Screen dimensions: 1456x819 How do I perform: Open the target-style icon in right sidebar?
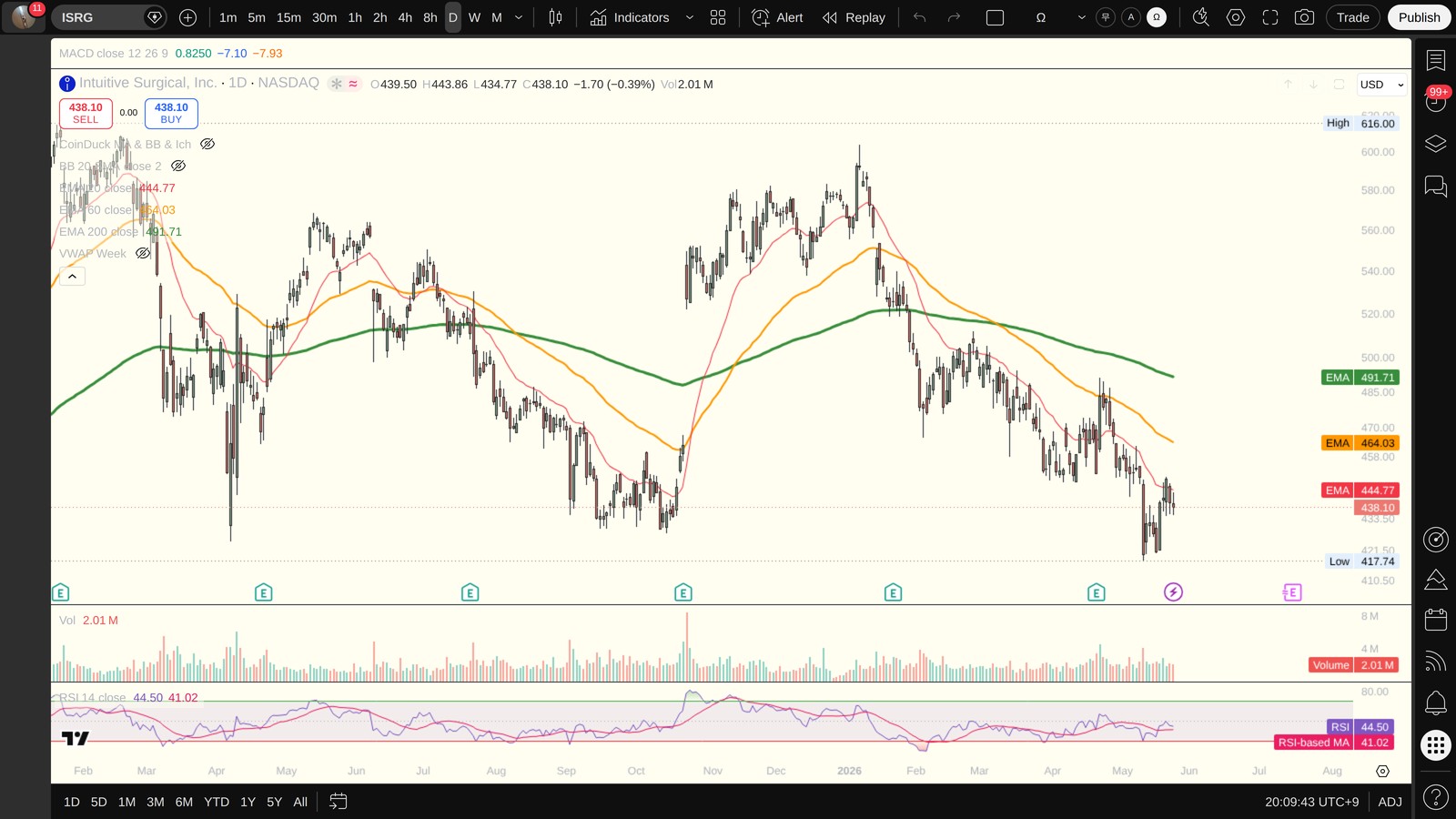click(x=1436, y=540)
